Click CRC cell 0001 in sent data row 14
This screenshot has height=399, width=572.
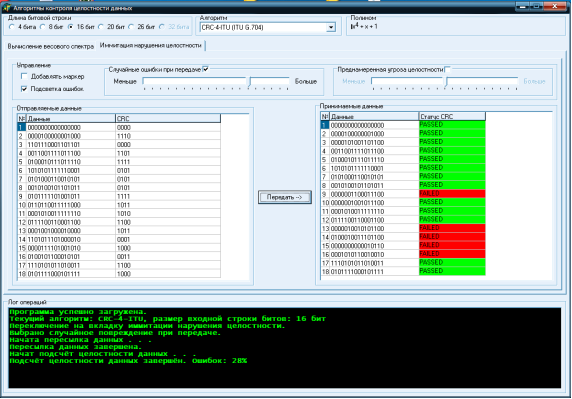[168, 240]
